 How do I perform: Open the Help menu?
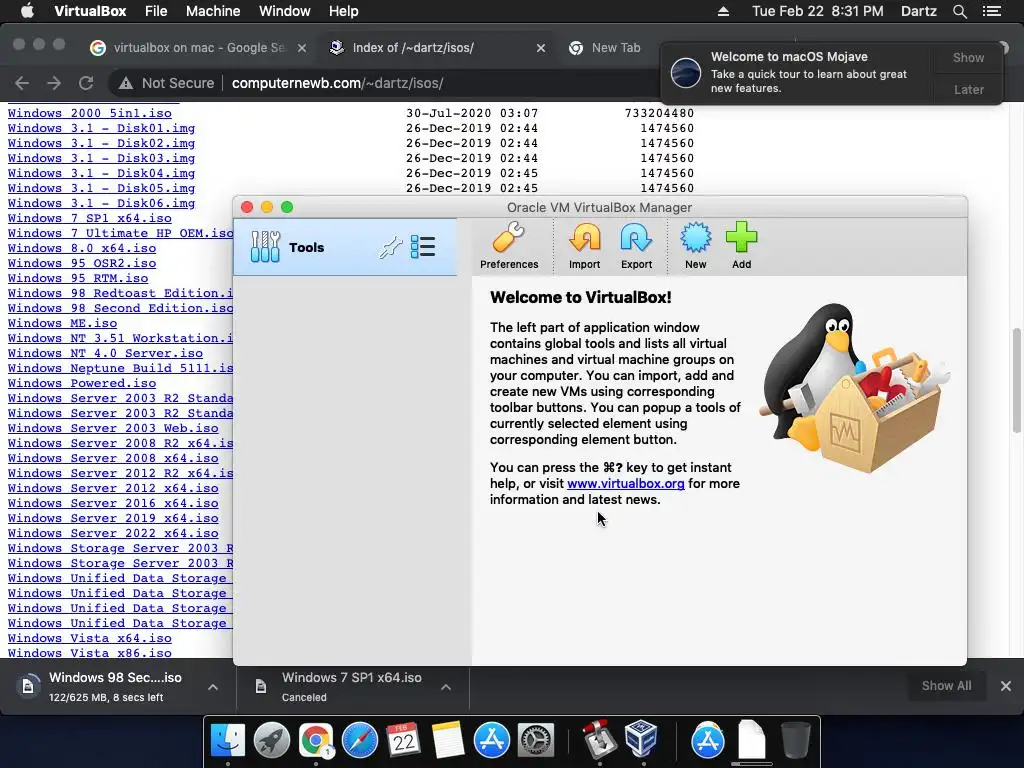point(344,11)
